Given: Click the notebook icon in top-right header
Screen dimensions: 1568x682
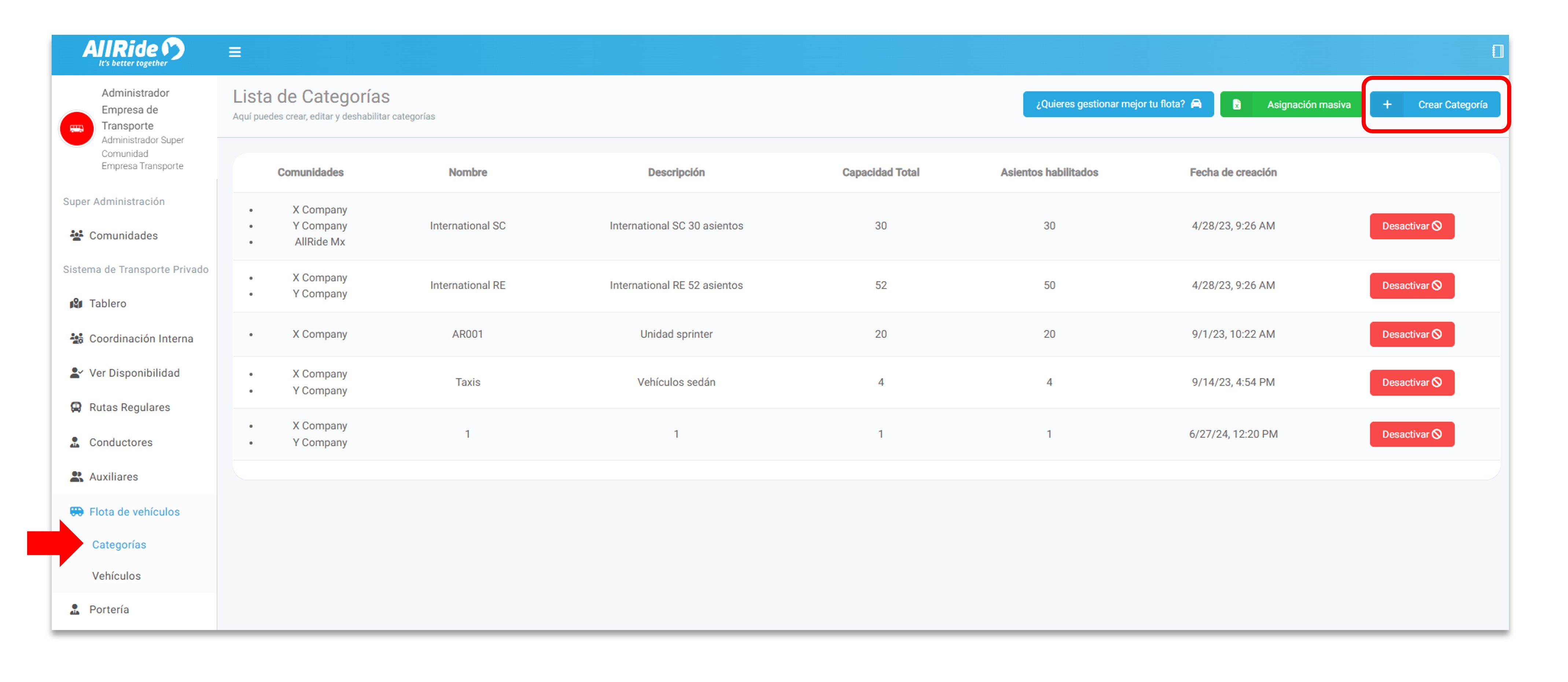Looking at the screenshot, I should [x=1497, y=52].
